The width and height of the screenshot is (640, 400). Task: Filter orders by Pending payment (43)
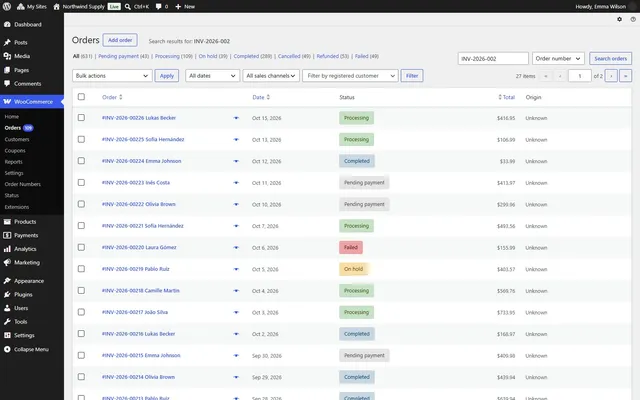click(x=123, y=56)
